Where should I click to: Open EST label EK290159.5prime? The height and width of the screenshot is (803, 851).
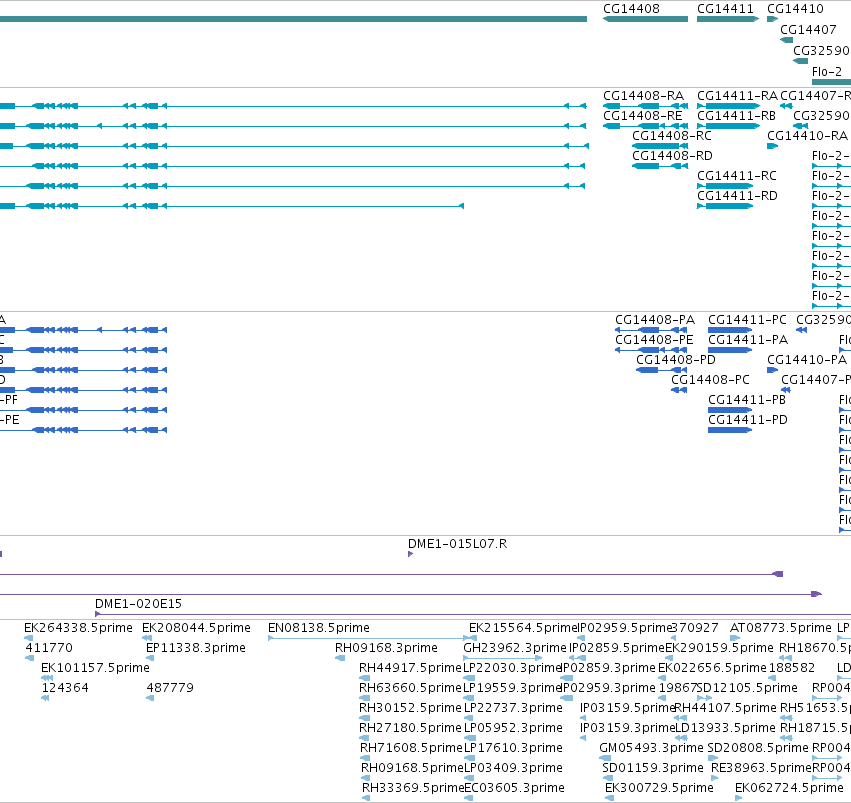pos(719,648)
